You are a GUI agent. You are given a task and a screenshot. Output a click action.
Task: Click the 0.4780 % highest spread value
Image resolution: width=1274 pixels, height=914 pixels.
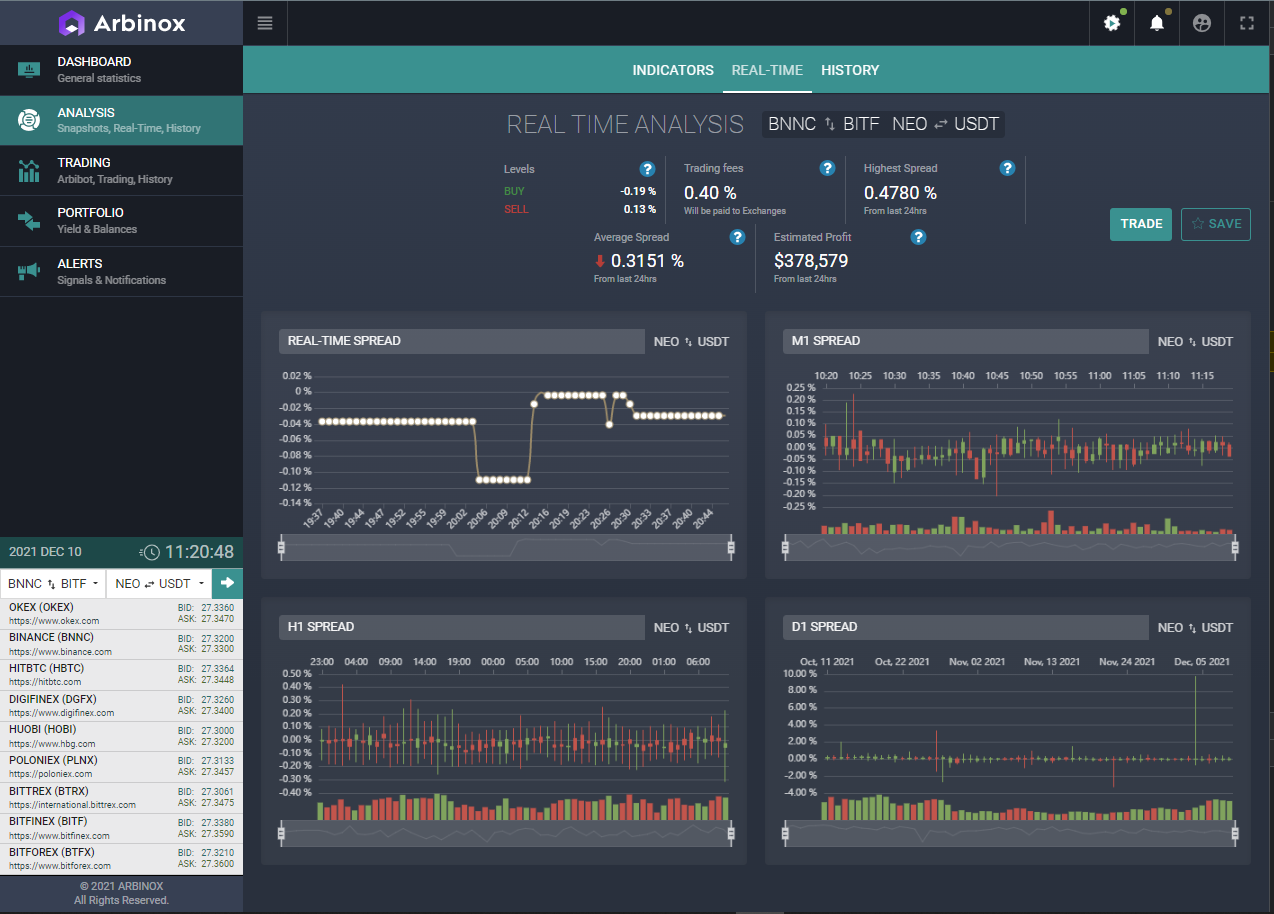pyautogui.click(x=900, y=192)
